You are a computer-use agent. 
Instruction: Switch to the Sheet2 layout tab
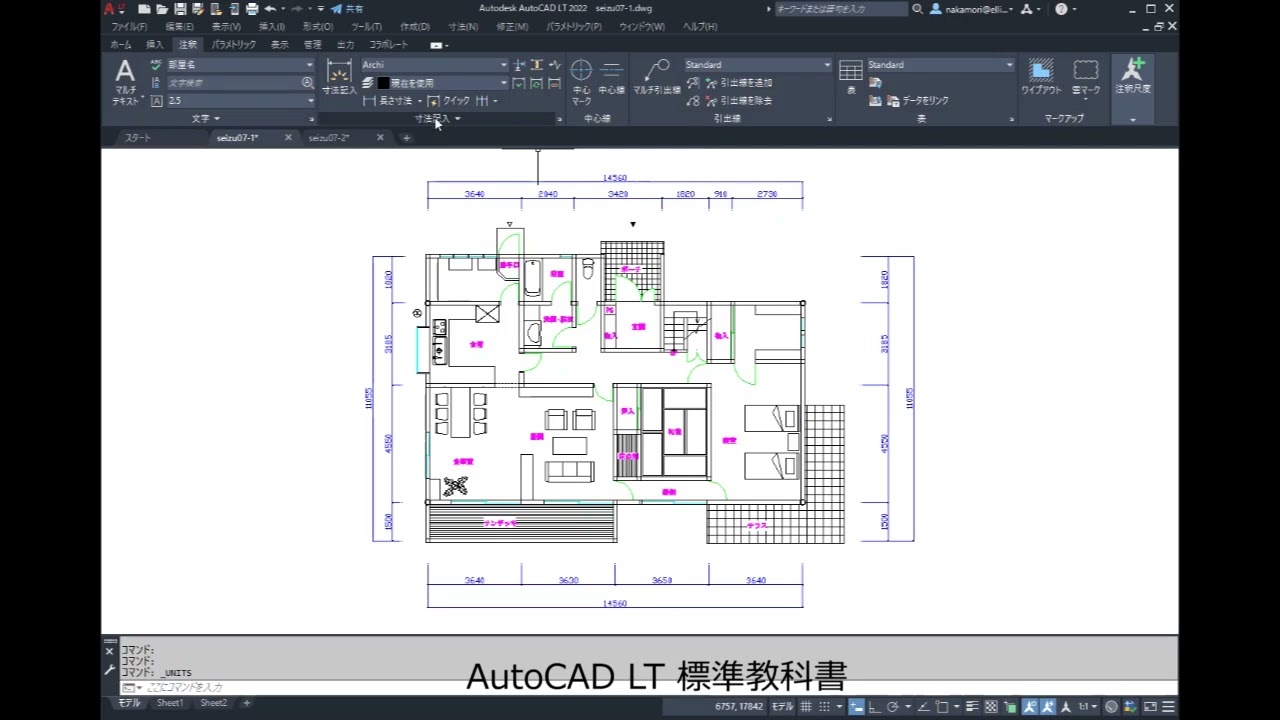click(x=213, y=703)
